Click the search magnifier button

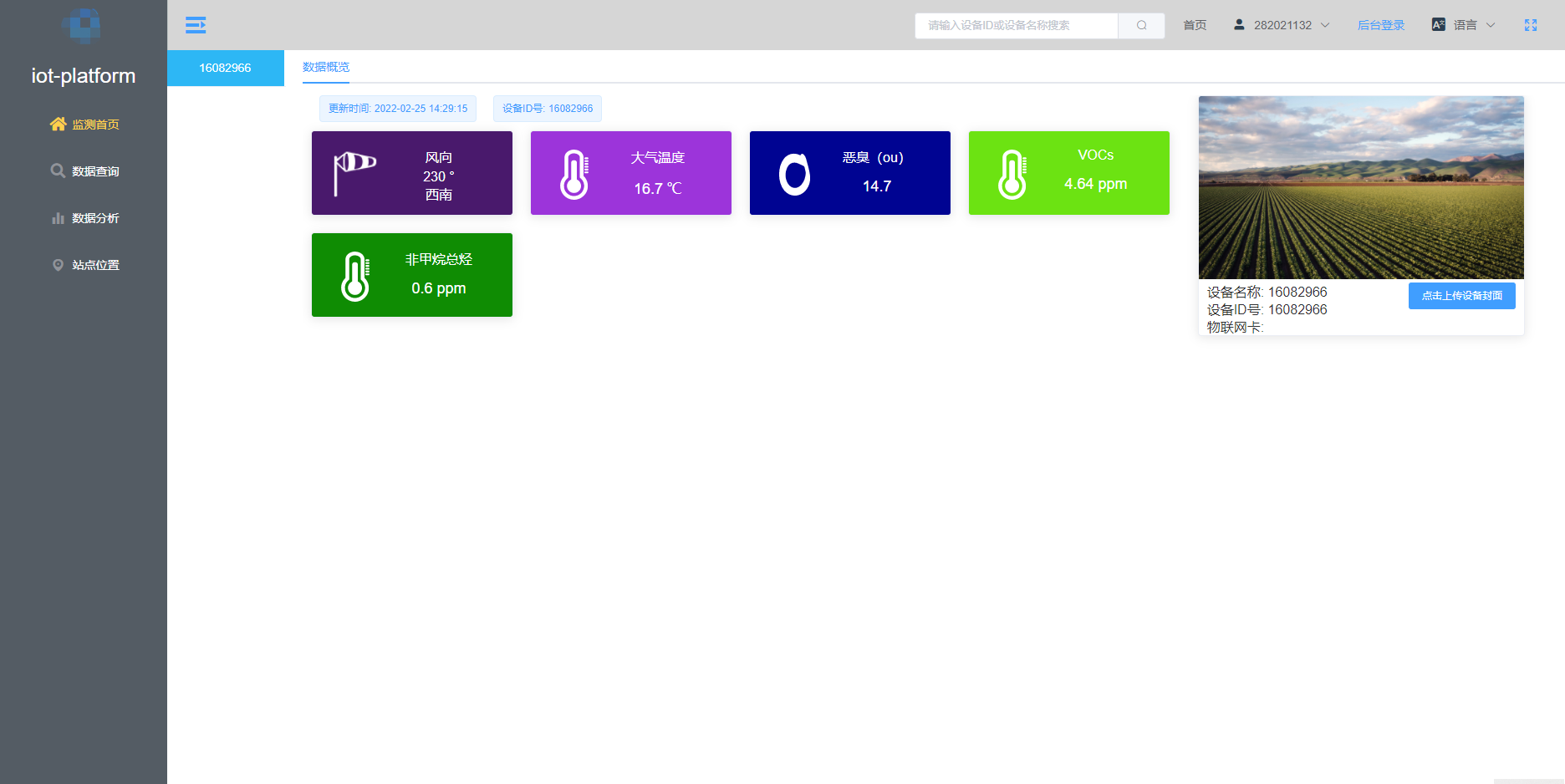click(1141, 25)
